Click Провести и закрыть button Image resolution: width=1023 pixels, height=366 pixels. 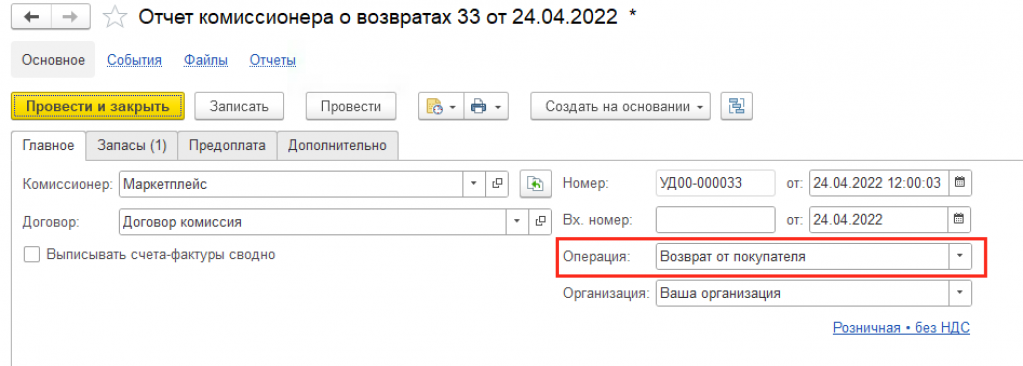point(98,106)
